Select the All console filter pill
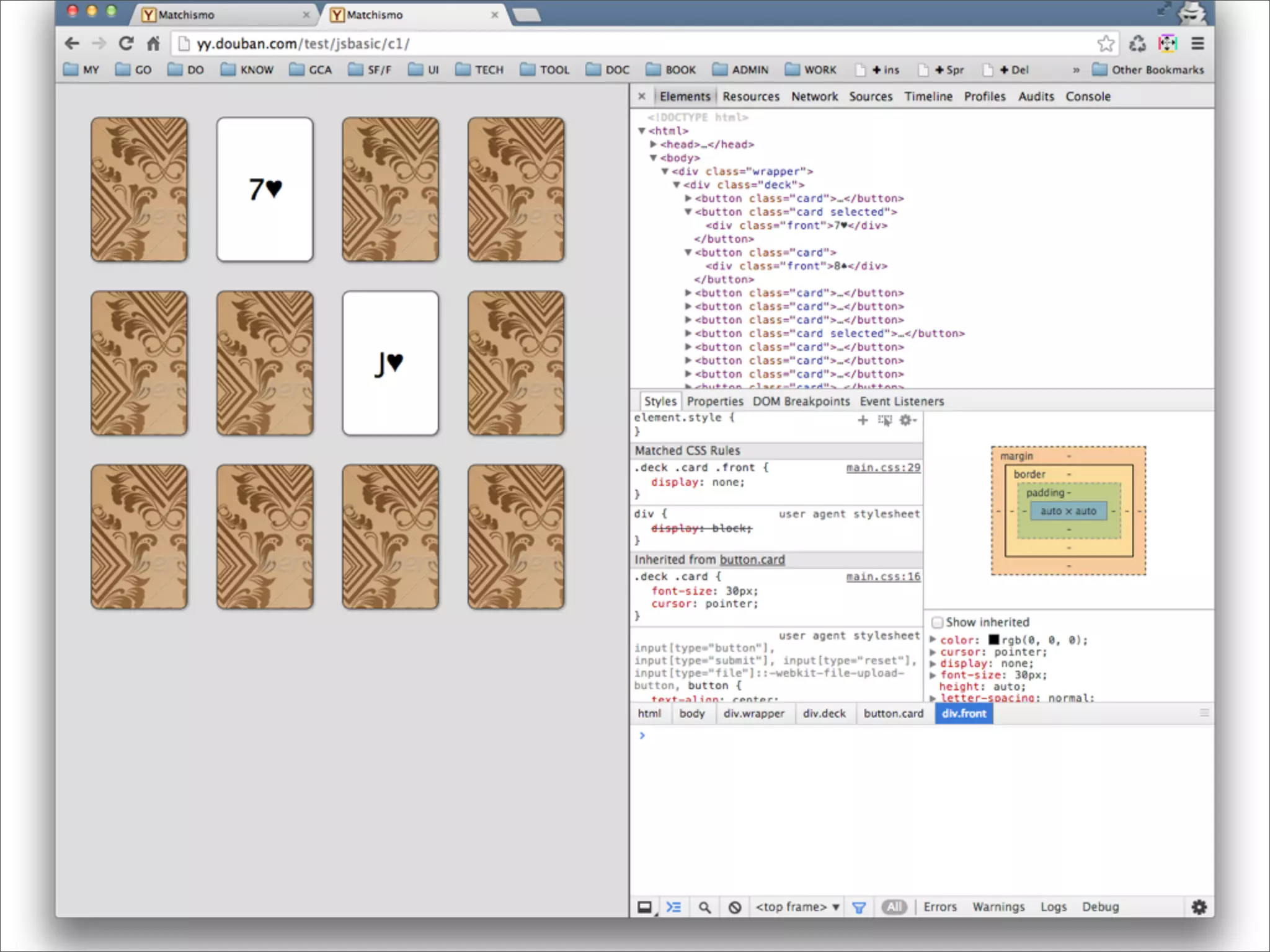This screenshot has height=952, width=1270. tap(894, 907)
